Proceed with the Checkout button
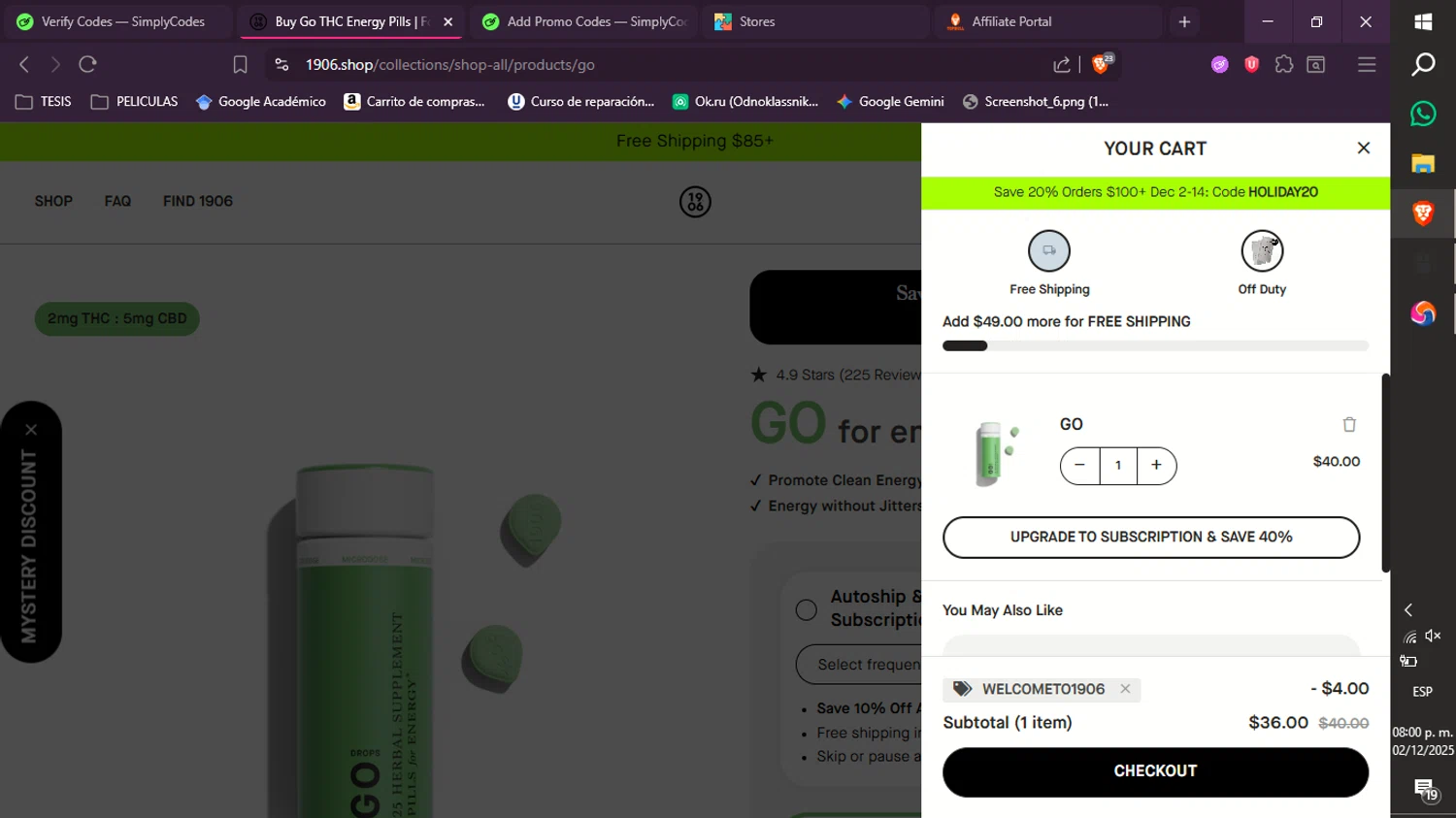 click(1155, 771)
